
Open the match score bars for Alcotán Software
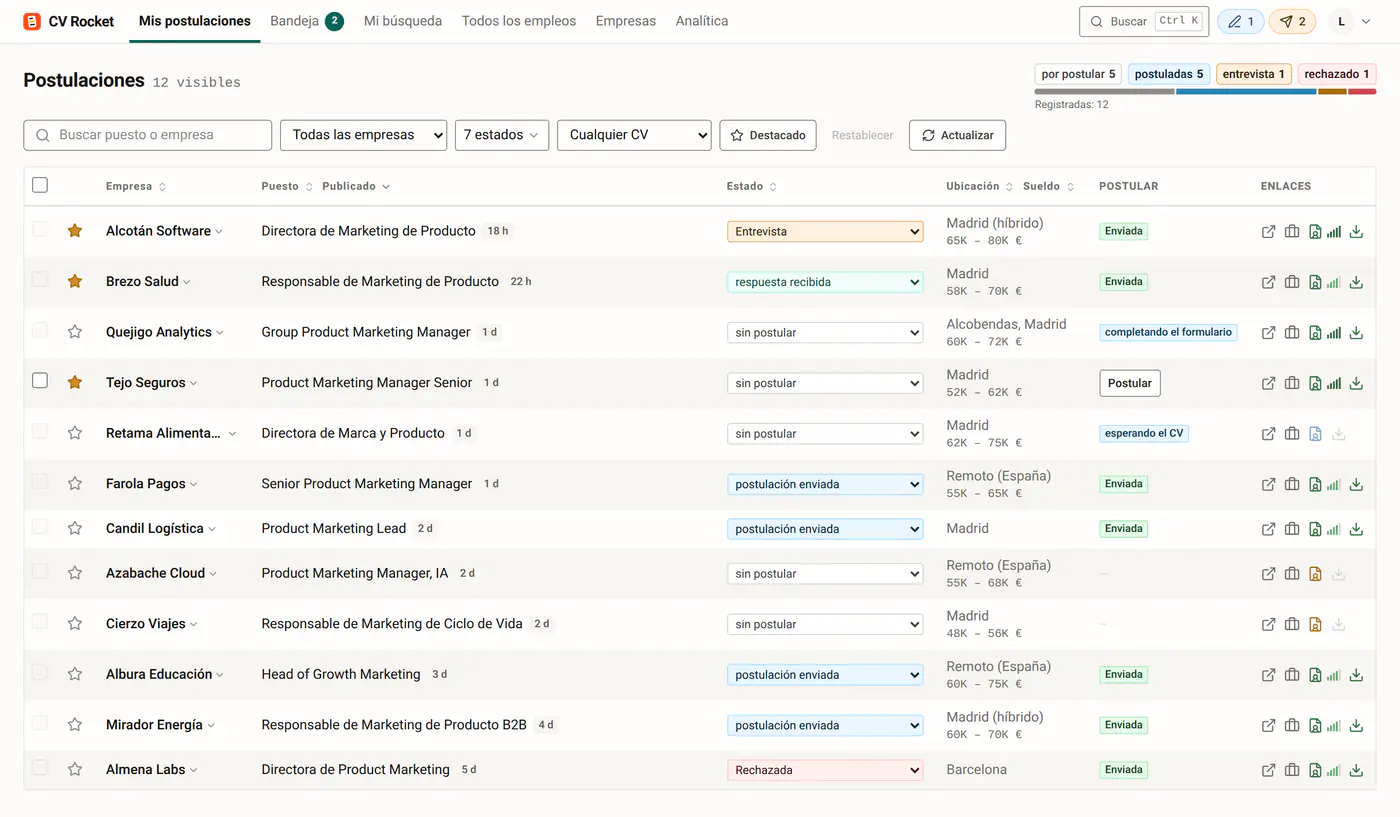1334,232
